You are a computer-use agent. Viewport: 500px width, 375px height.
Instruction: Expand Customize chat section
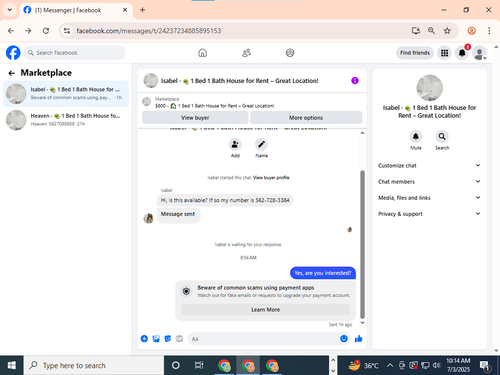click(429, 165)
